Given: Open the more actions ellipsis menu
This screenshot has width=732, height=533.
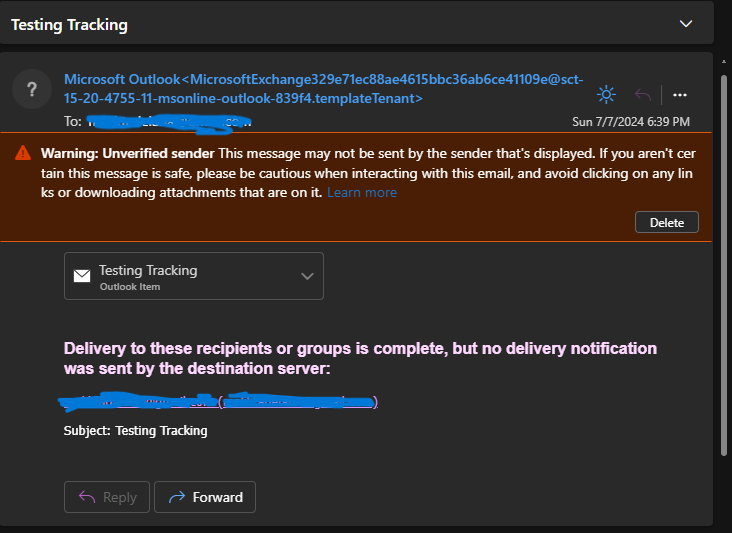Looking at the screenshot, I should (680, 95).
